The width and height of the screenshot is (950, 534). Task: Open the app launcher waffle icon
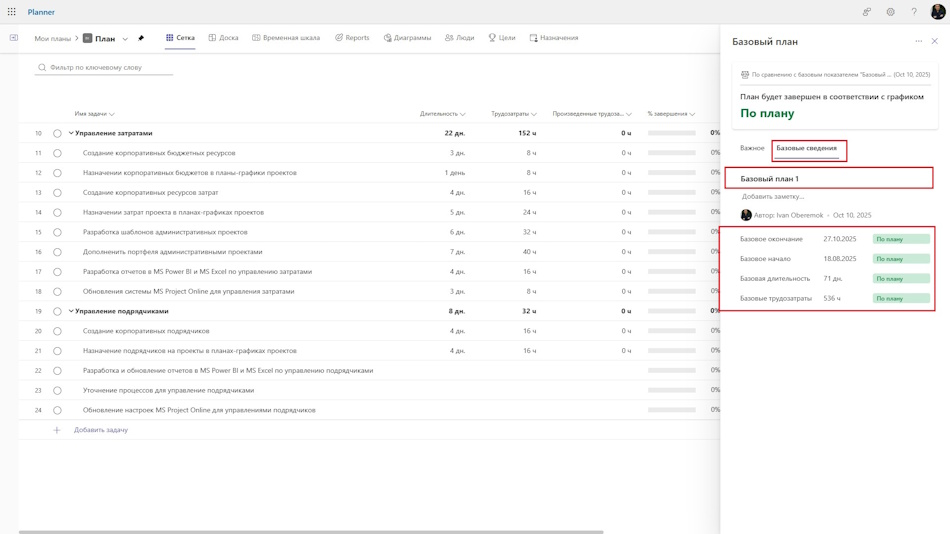(12, 12)
